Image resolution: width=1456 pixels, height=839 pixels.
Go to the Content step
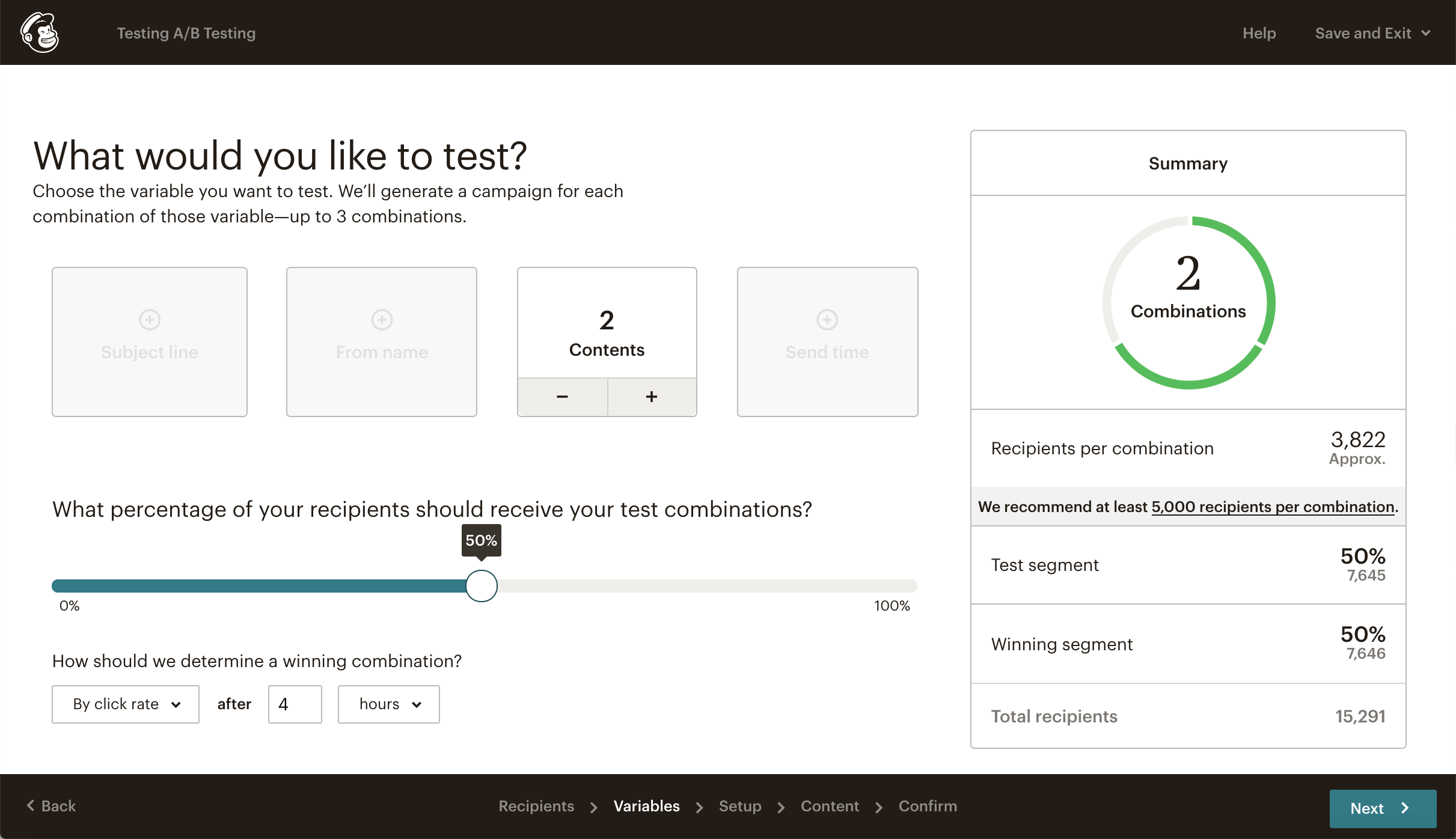(x=830, y=806)
